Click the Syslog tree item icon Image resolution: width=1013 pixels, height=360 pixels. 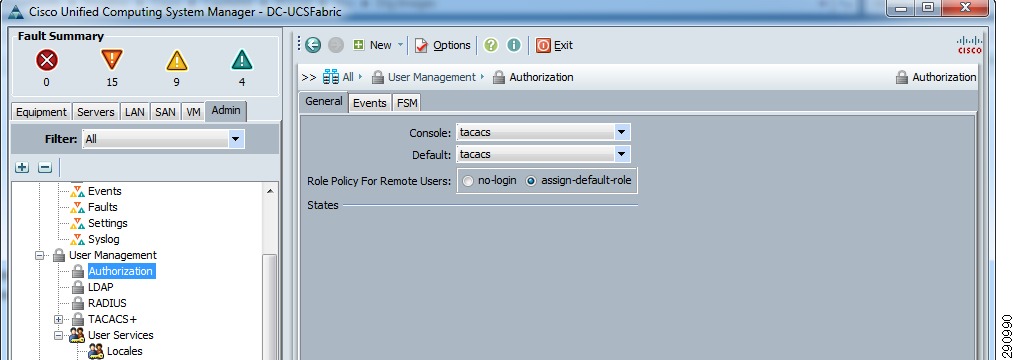78,239
